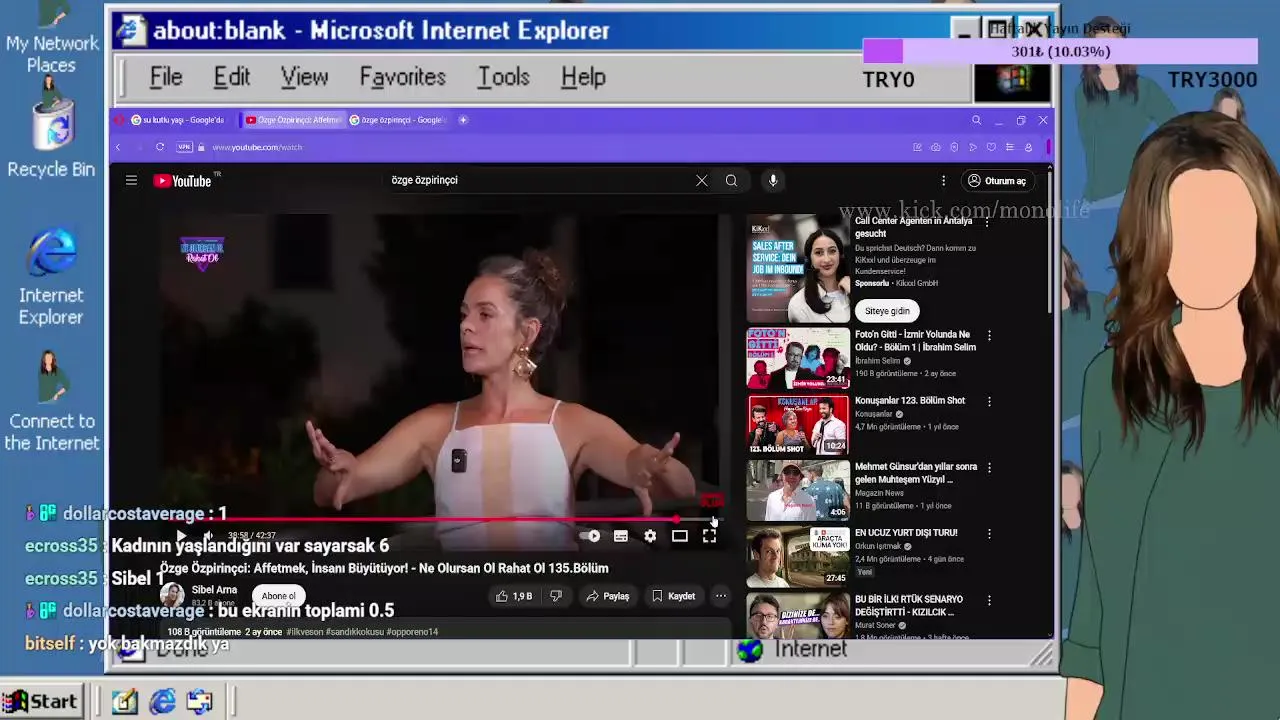Screen dimensions: 1280x720
Task: Open more actions next to Kaydet
Action: [721, 596]
